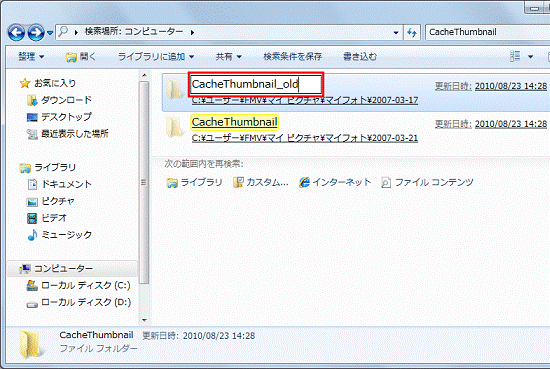Open the 共有 menu
This screenshot has width=550, height=369.
pos(228,56)
